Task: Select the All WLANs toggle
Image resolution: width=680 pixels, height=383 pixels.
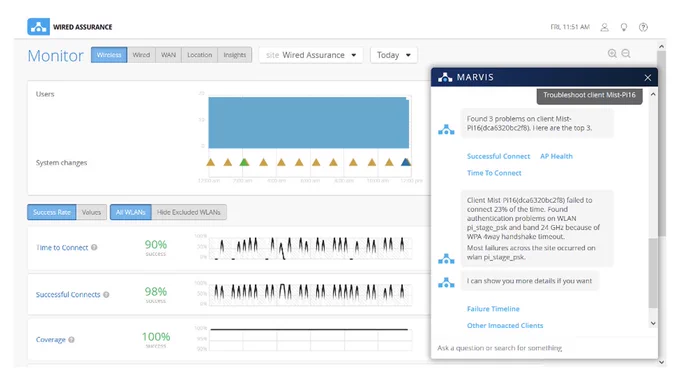Action: coord(131,212)
